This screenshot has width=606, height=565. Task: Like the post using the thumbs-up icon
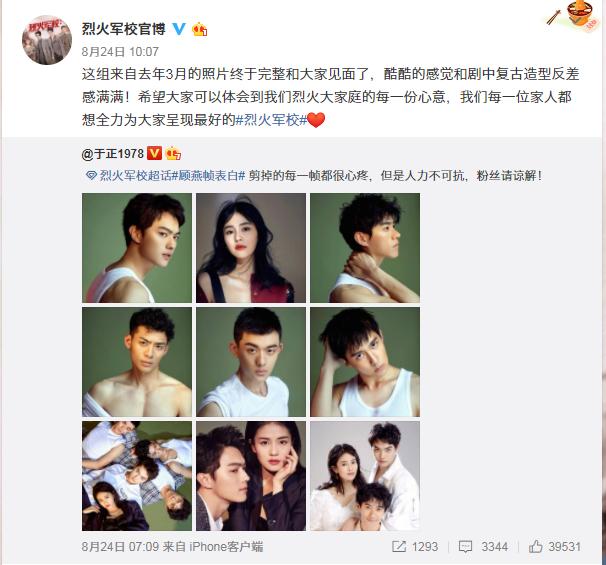click(x=536, y=546)
